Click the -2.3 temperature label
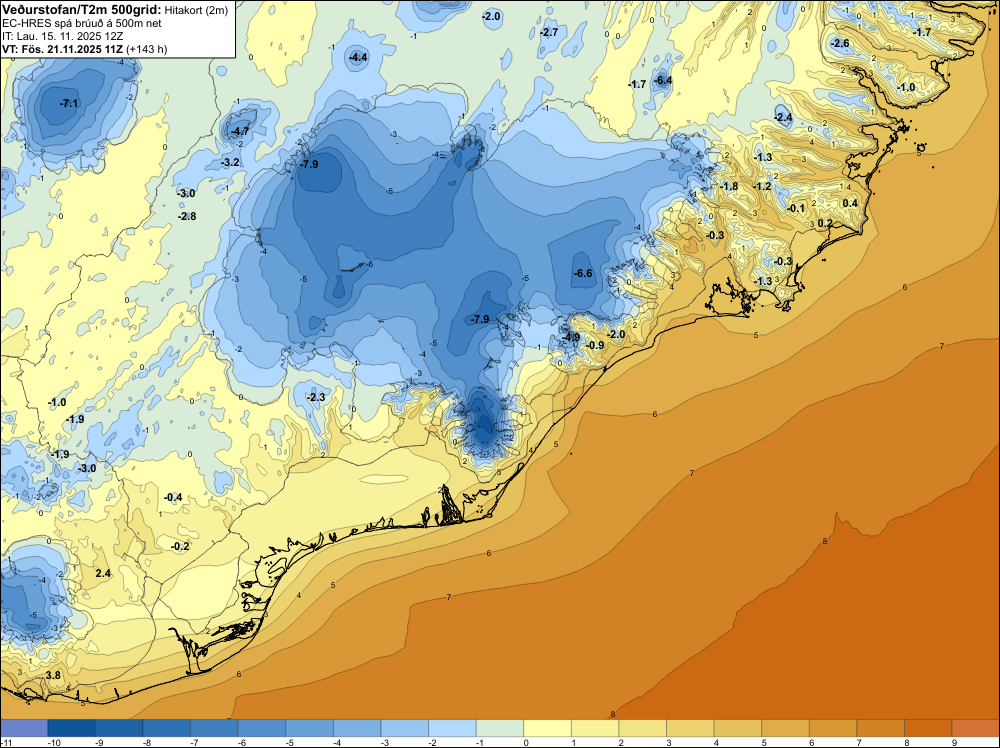Image resolution: width=1000 pixels, height=748 pixels. click(316, 397)
